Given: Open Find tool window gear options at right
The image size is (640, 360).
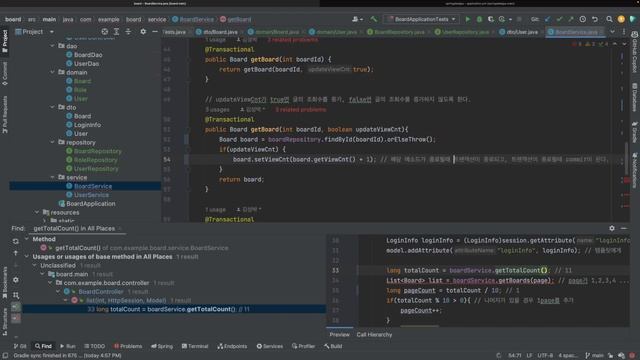Looking at the screenshot, I should 612,228.
